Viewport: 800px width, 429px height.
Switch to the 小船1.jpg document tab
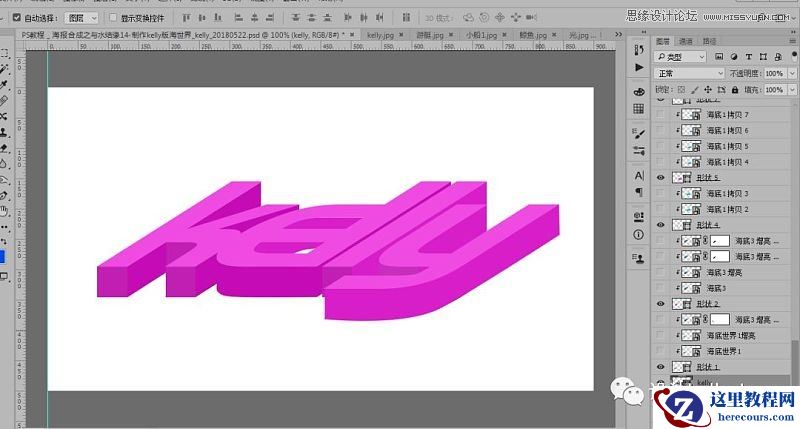pos(481,35)
